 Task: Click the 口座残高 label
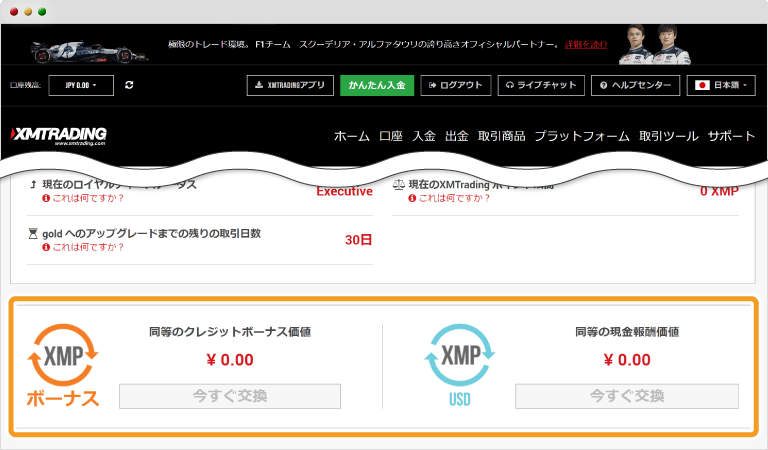[x=25, y=85]
